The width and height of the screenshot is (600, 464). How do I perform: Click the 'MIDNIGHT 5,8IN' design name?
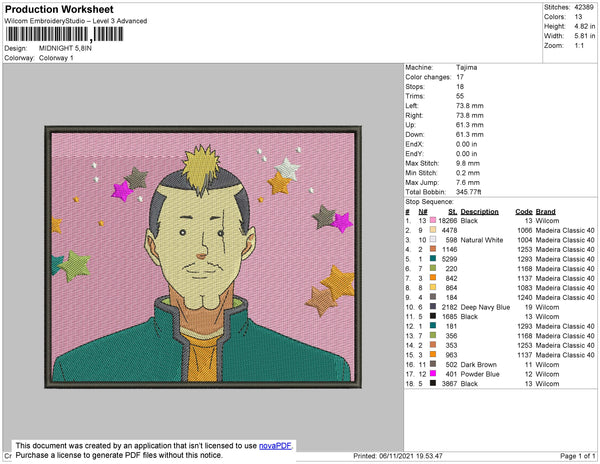[65, 49]
